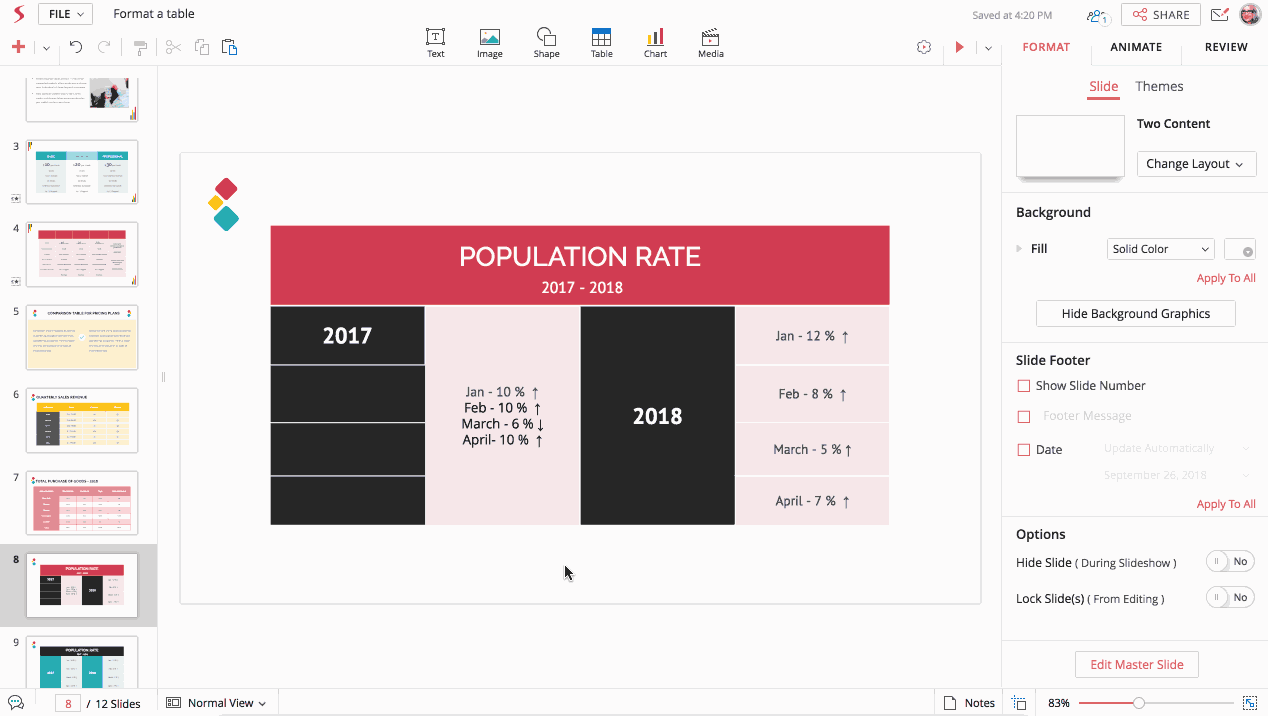Select slide 5 thumbnail
The image size is (1268, 716).
pos(82,337)
